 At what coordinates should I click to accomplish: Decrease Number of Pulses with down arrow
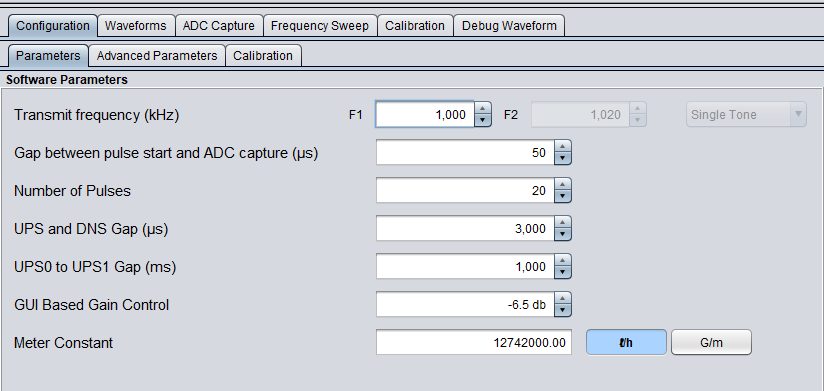[563, 197]
